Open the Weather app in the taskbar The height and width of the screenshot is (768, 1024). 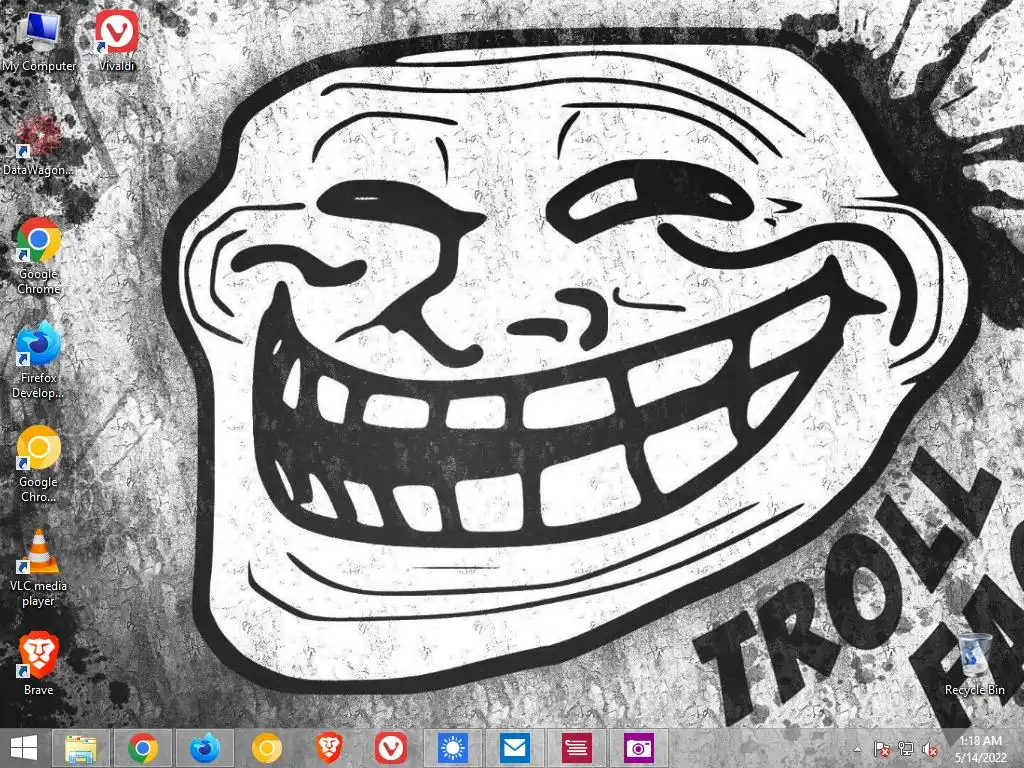pos(453,748)
